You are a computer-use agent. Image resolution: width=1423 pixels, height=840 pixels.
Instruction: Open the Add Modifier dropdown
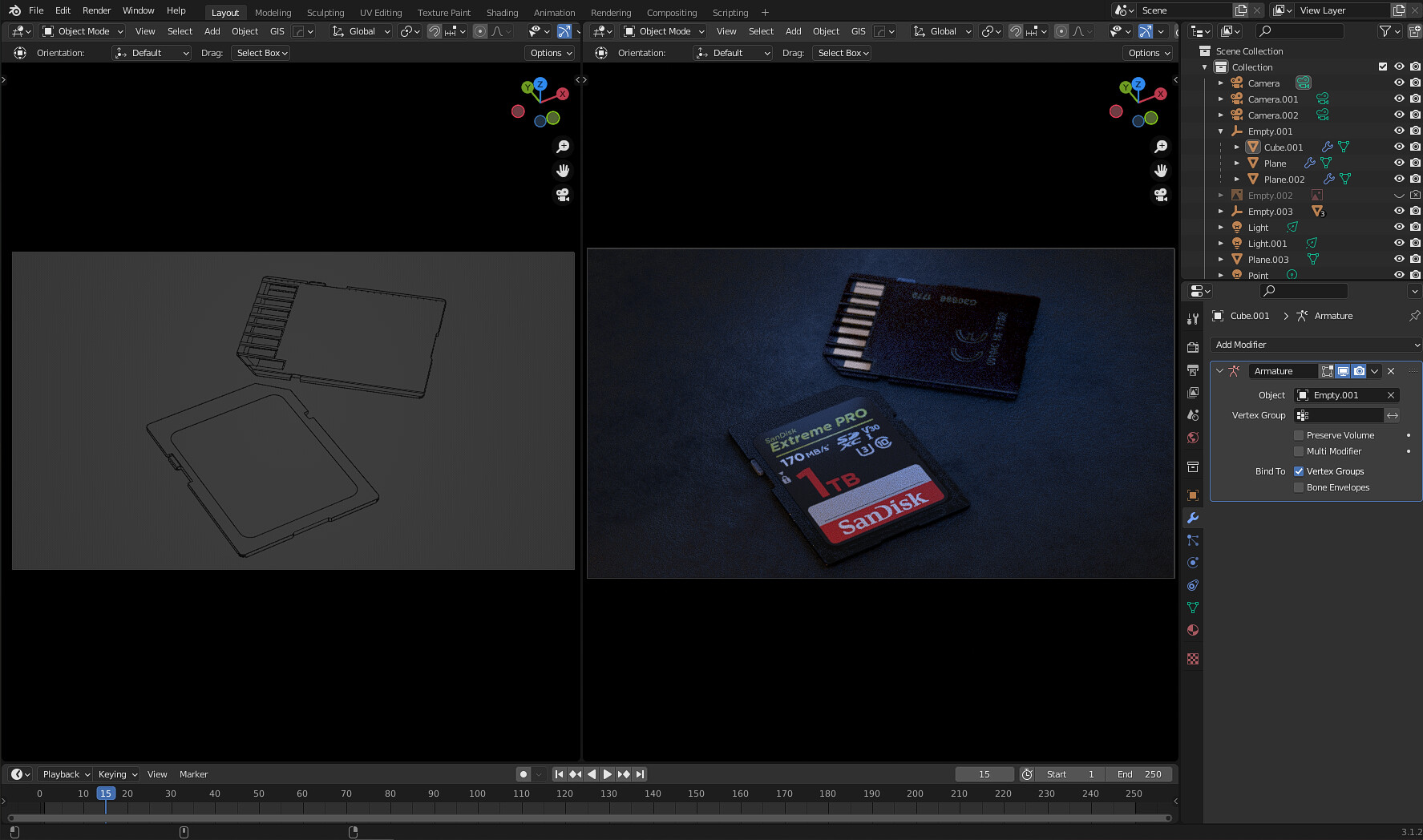click(1316, 345)
